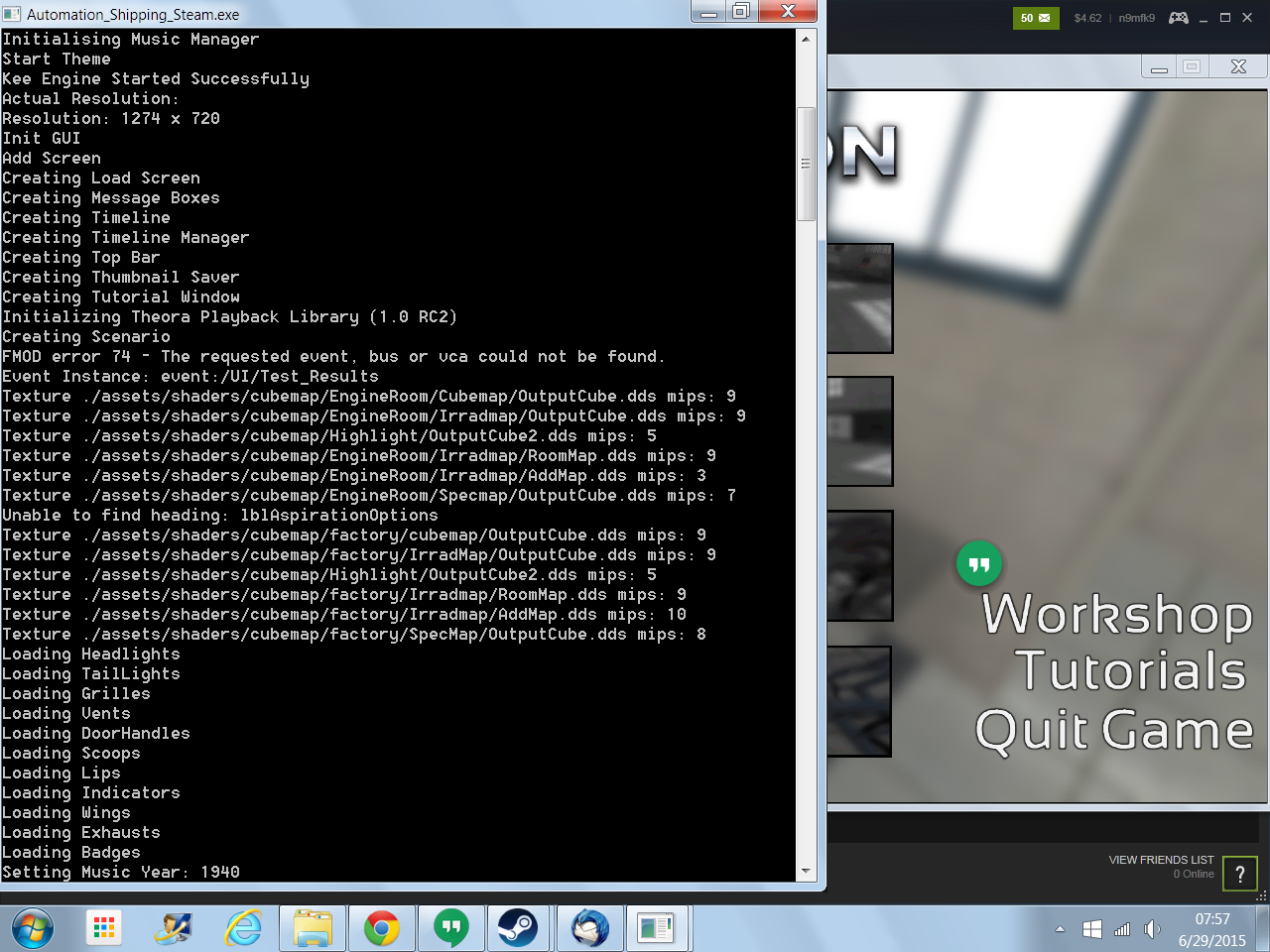
Task: Open Thunderbird mail on taskbar
Action: [590, 928]
